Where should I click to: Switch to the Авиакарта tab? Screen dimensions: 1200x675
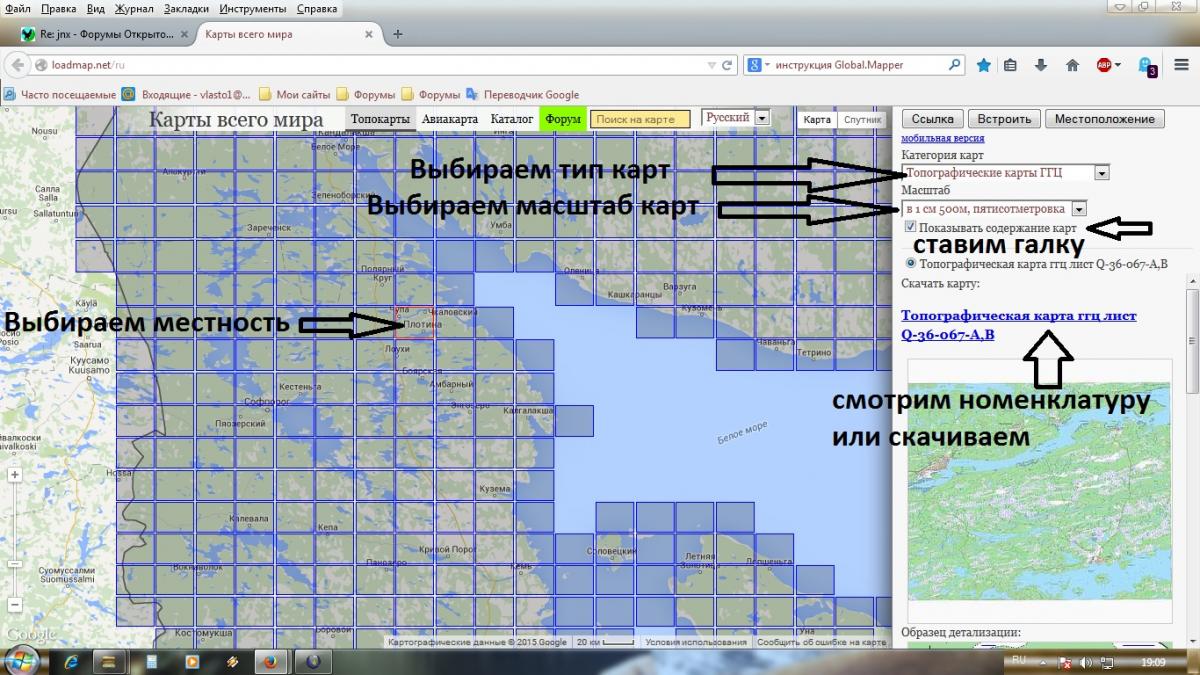pos(449,119)
